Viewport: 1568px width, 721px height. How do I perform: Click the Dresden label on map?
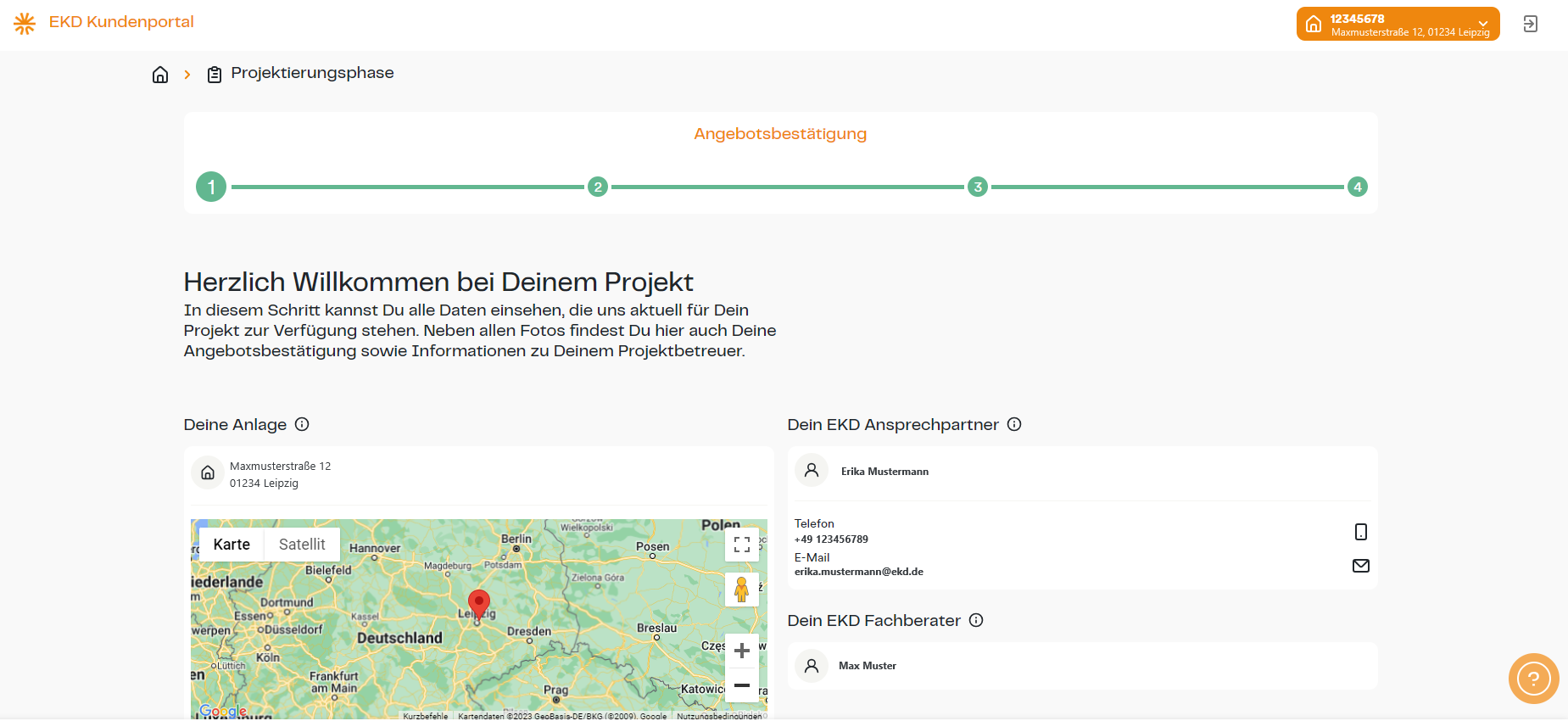[x=529, y=632]
